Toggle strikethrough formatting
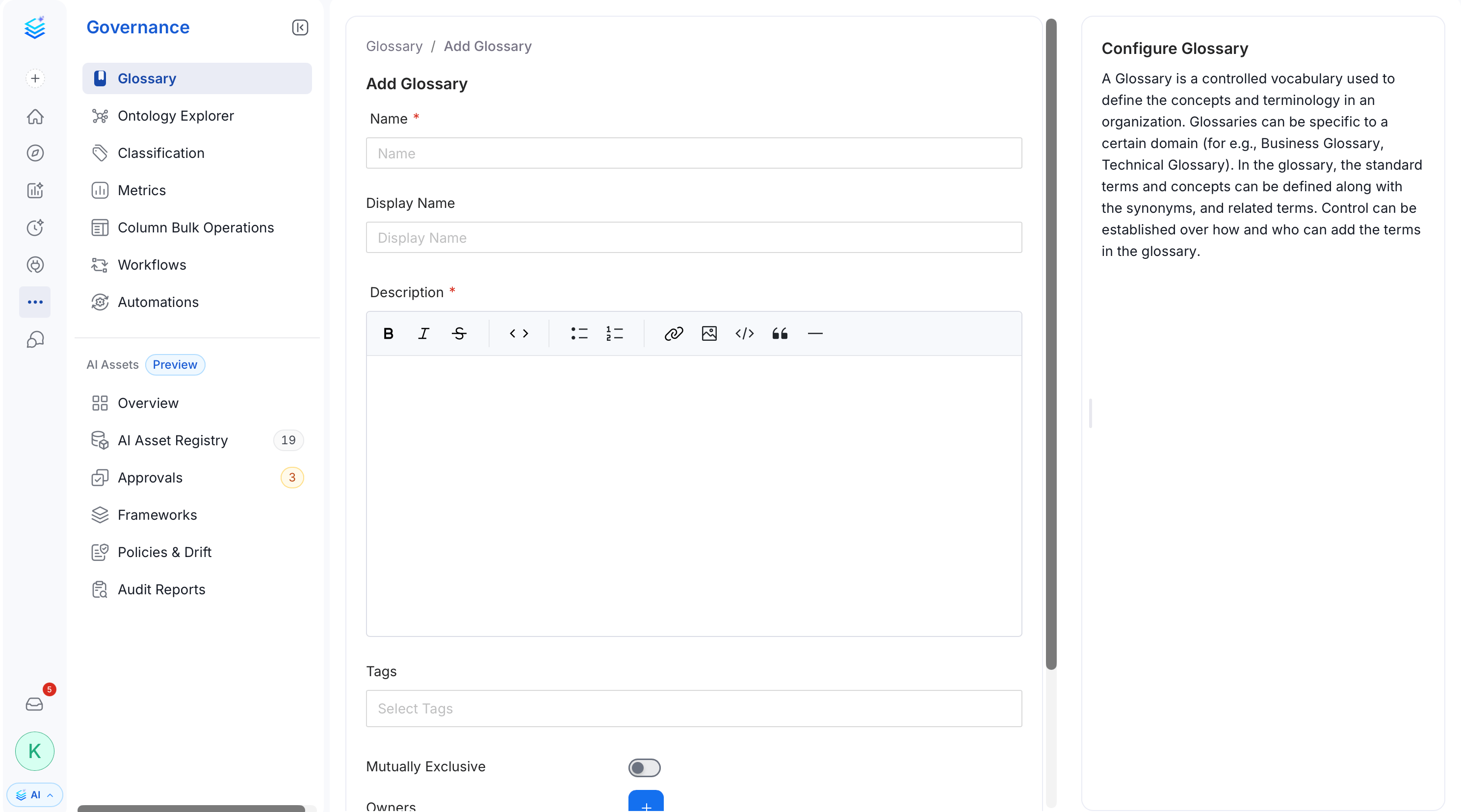1461x812 pixels. coord(459,333)
